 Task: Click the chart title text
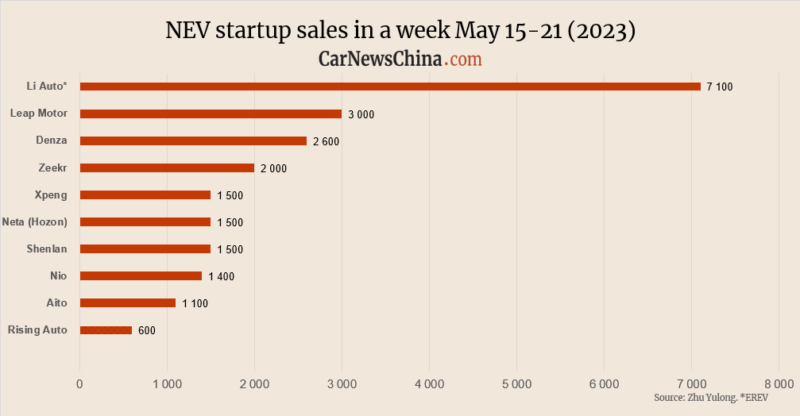point(401,31)
